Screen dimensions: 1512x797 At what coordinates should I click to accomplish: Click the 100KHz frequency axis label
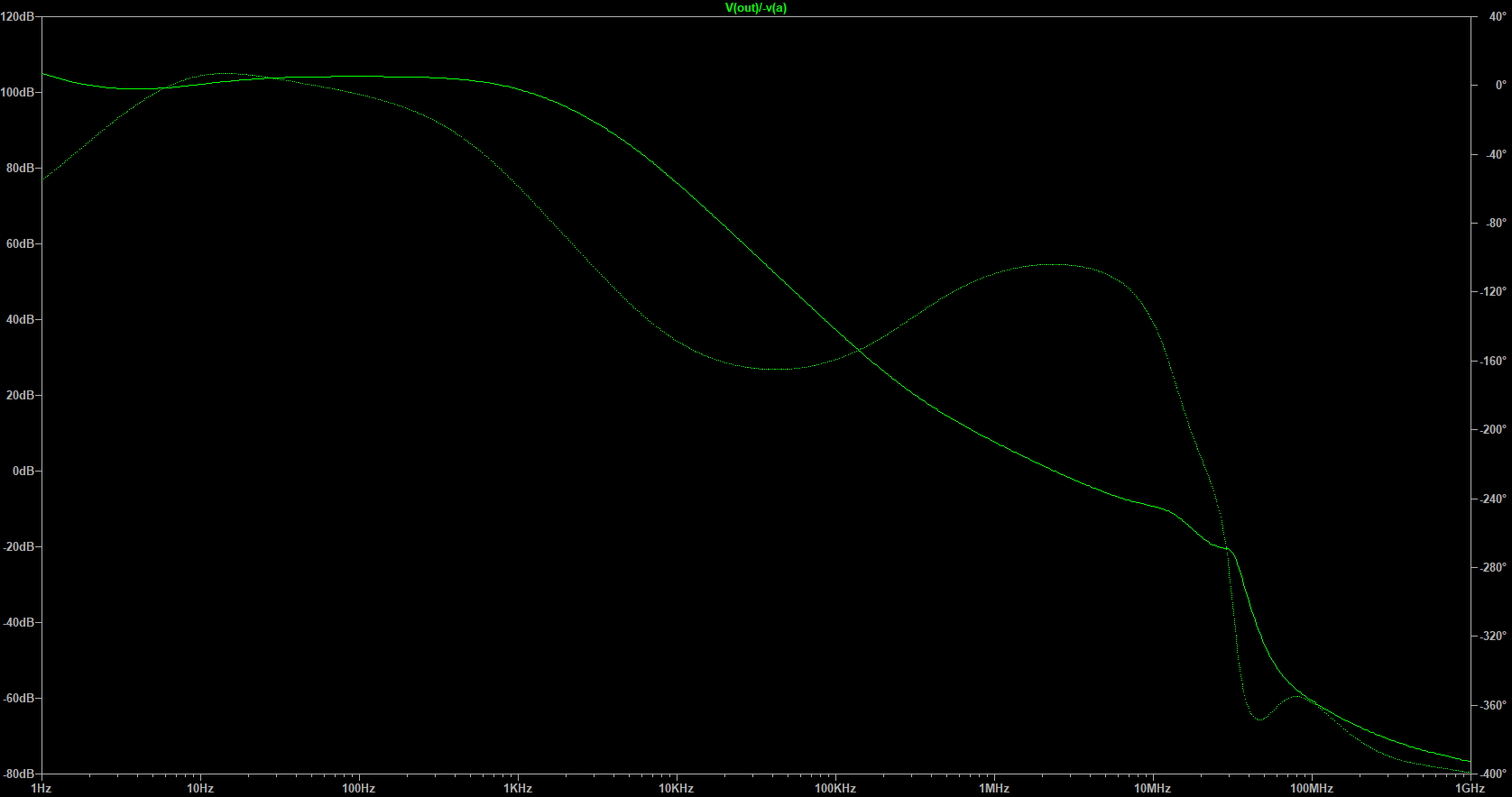point(835,788)
